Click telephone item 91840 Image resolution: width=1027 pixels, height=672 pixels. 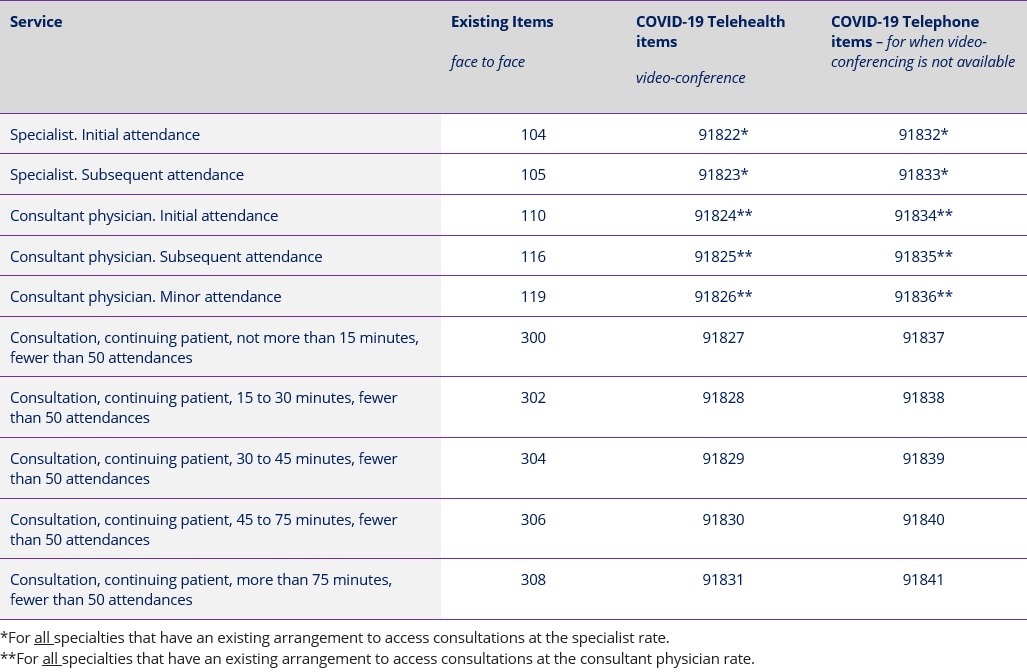tap(924, 519)
